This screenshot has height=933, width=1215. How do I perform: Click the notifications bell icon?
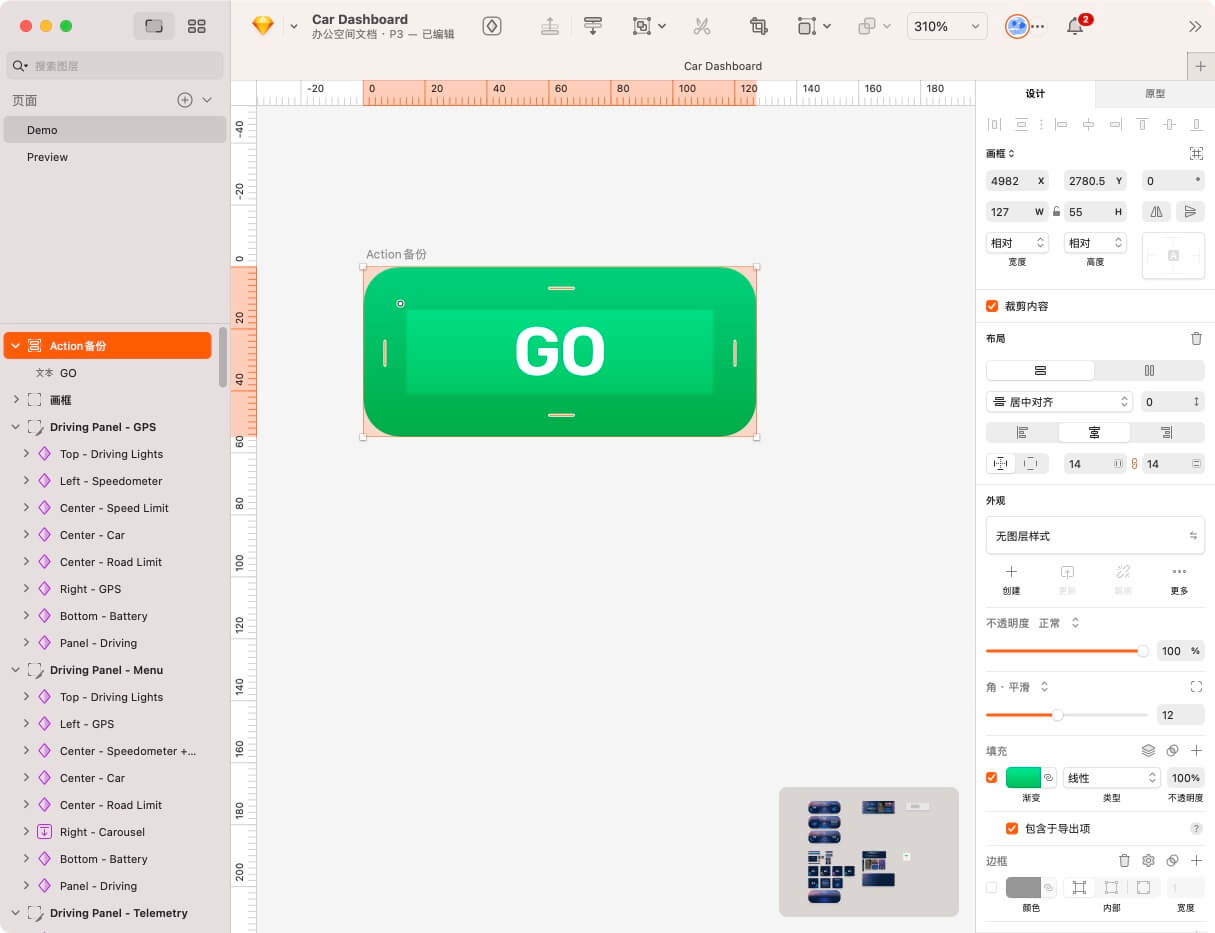point(1075,27)
